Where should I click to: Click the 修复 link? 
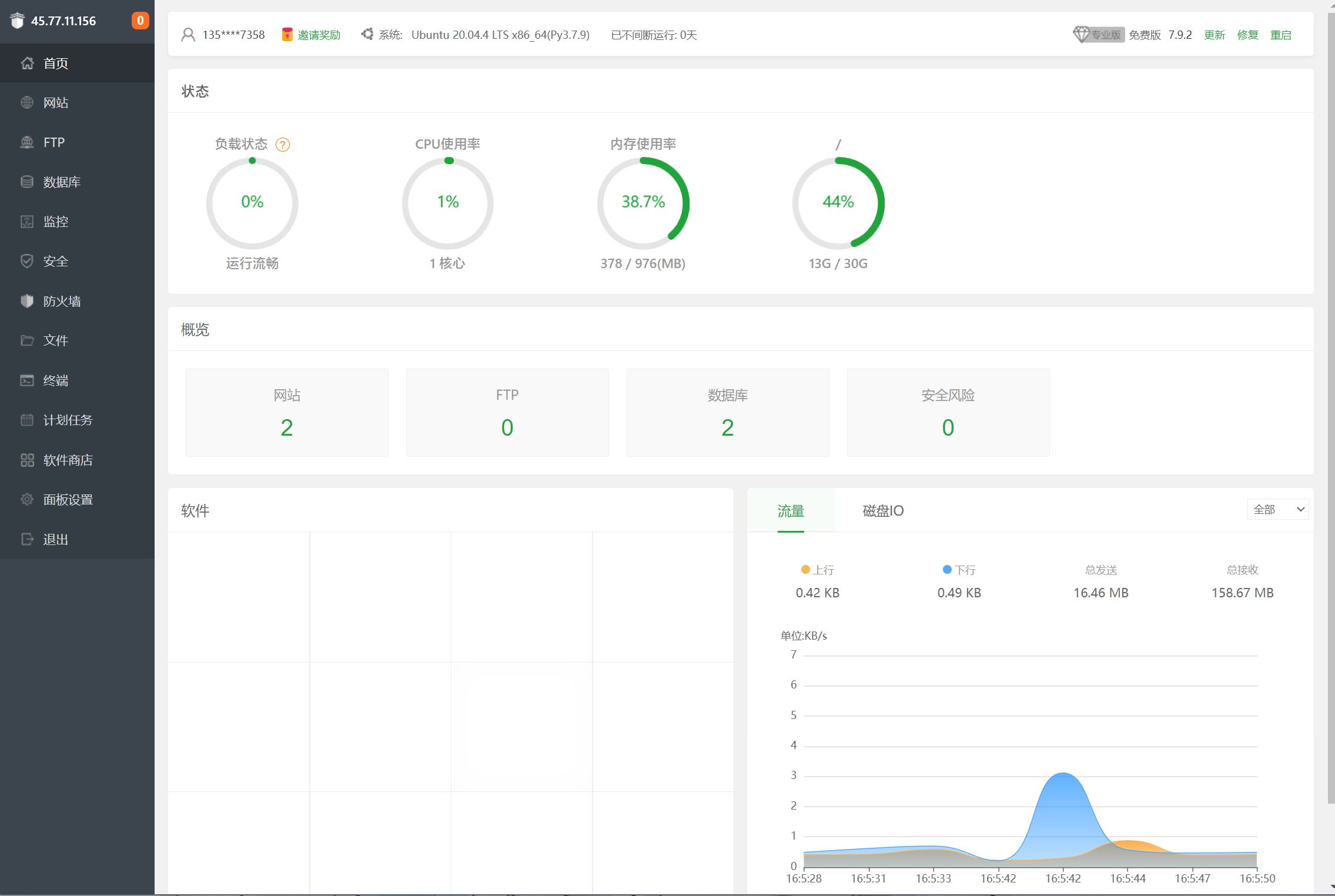[1247, 35]
